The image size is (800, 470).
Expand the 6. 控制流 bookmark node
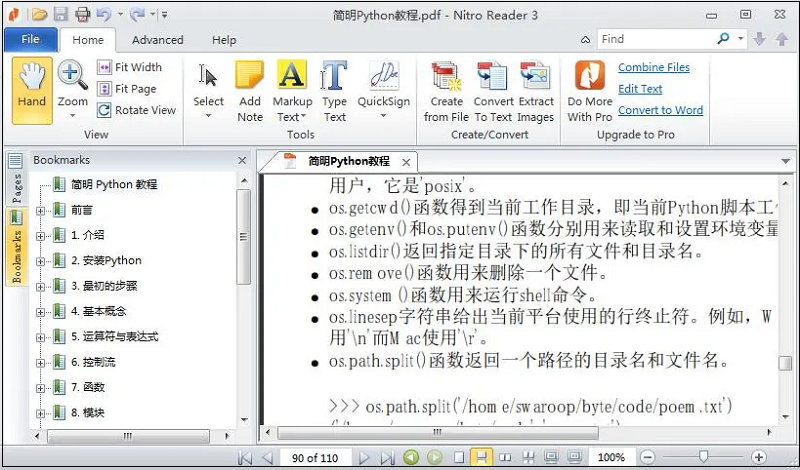40,363
